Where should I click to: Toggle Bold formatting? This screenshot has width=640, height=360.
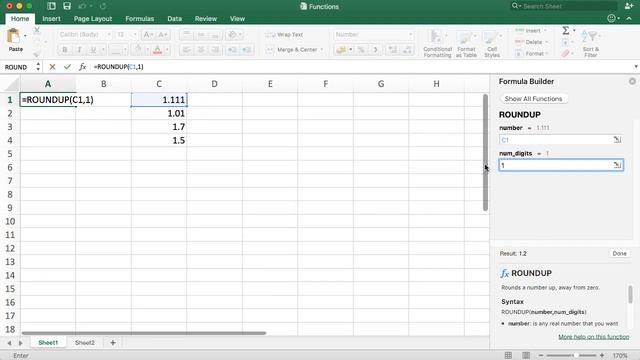(64, 50)
